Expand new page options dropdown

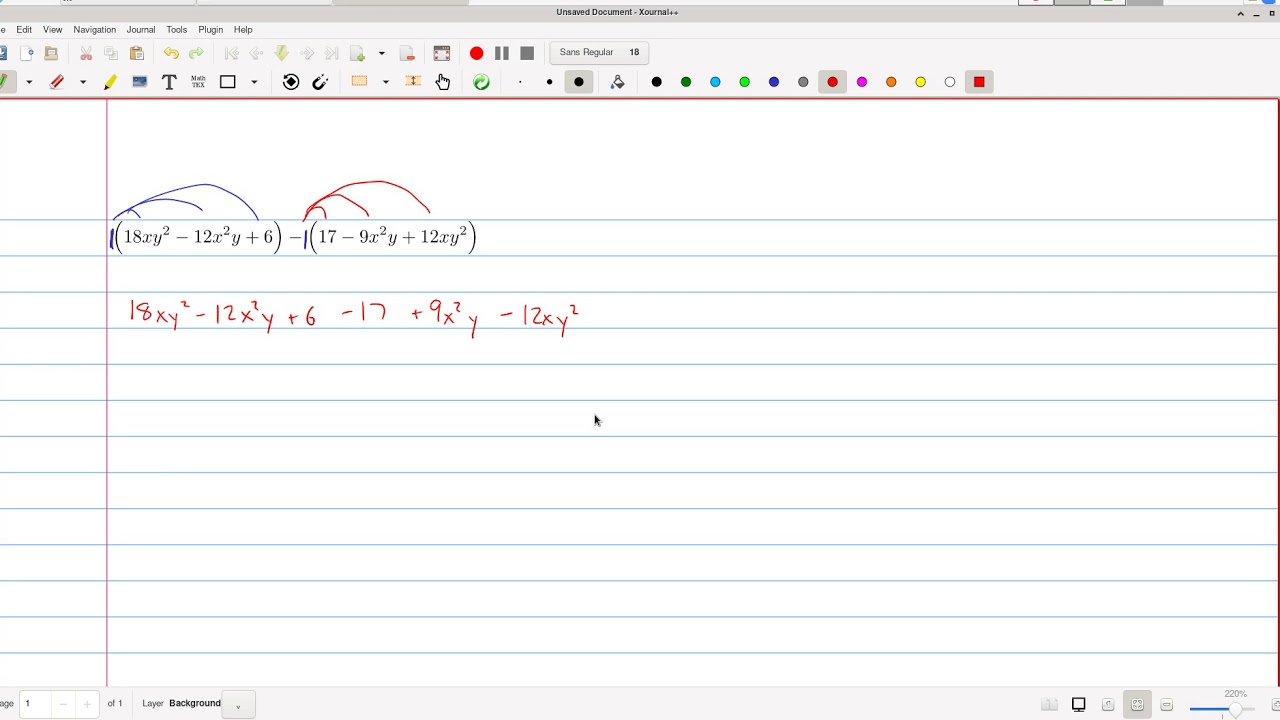381,53
